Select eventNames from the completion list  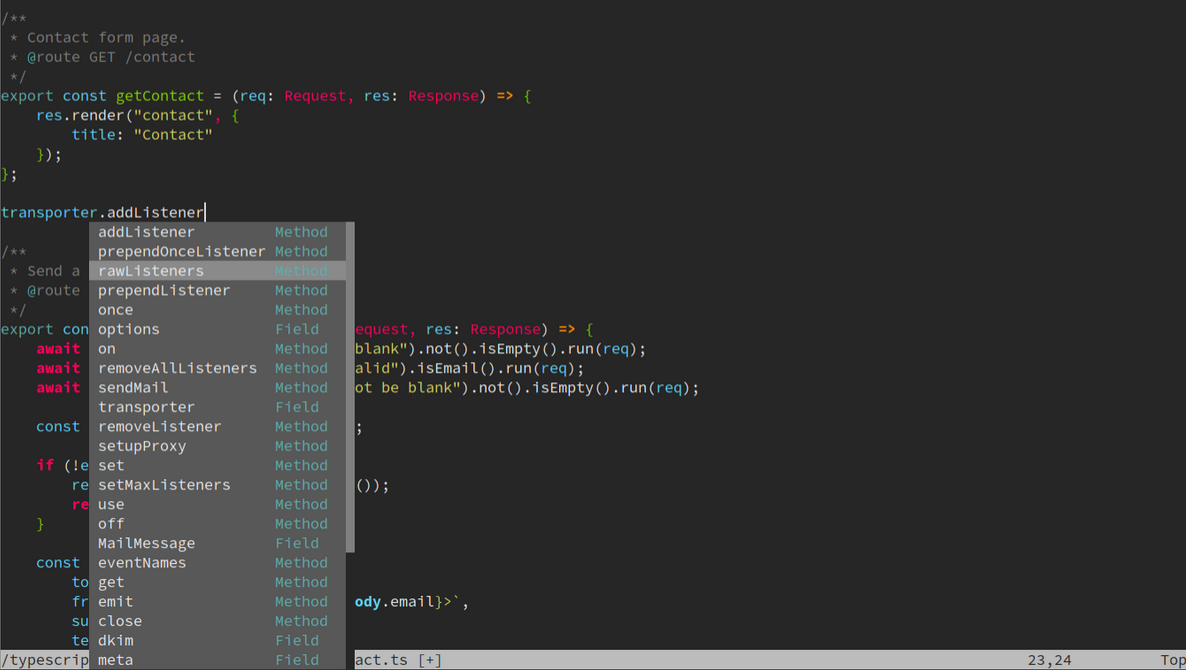pyautogui.click(x=142, y=563)
